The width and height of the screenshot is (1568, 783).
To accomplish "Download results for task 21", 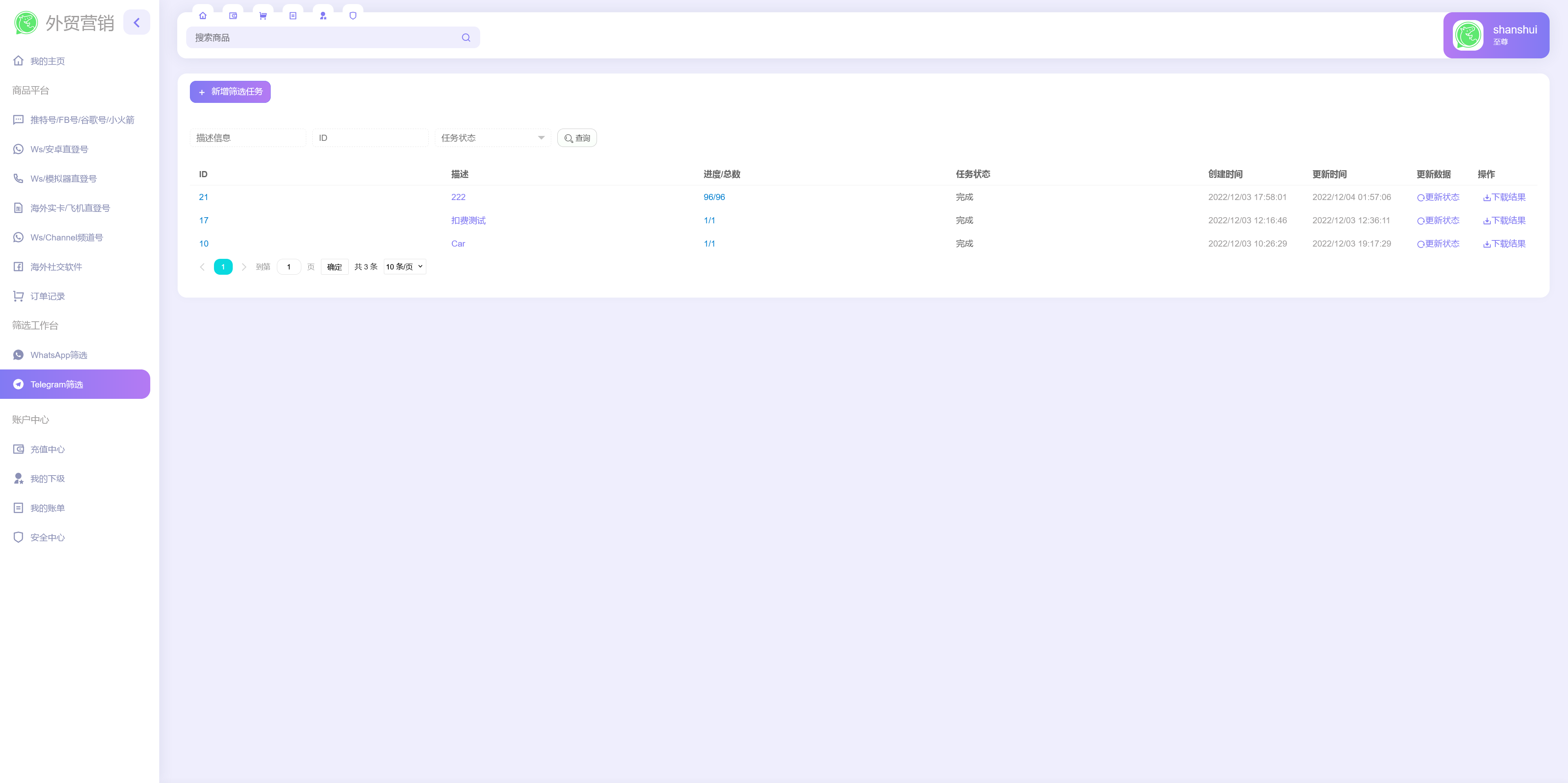I will click(1504, 196).
